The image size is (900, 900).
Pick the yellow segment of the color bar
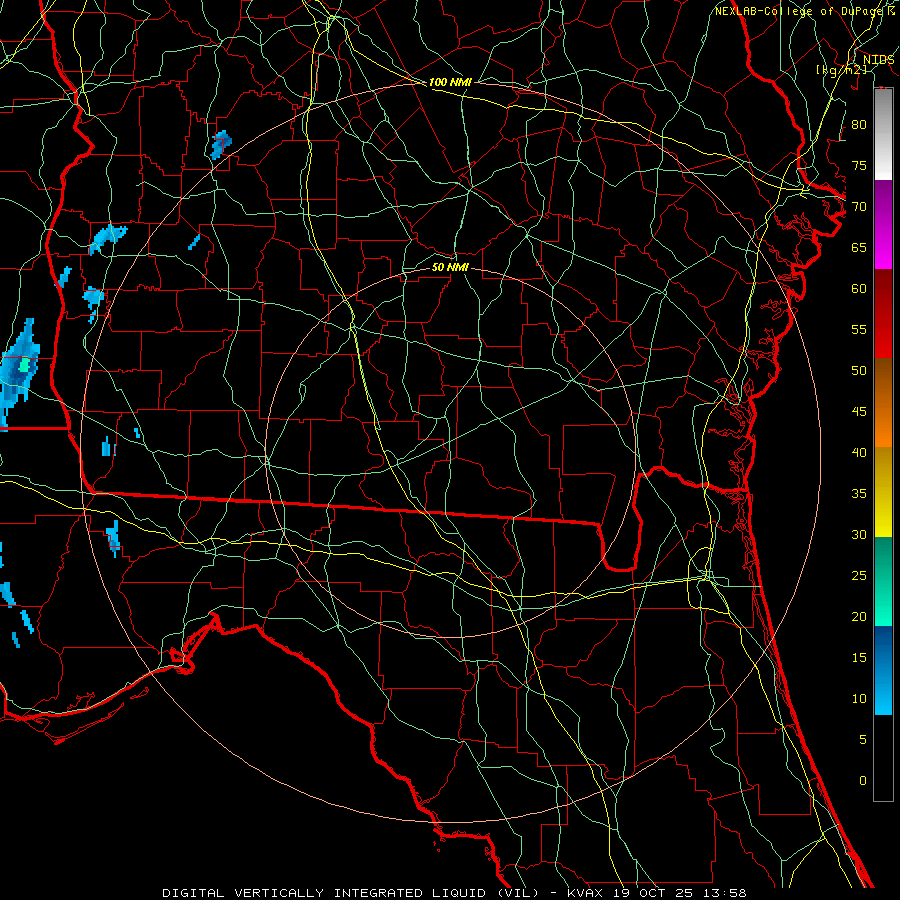point(883,492)
